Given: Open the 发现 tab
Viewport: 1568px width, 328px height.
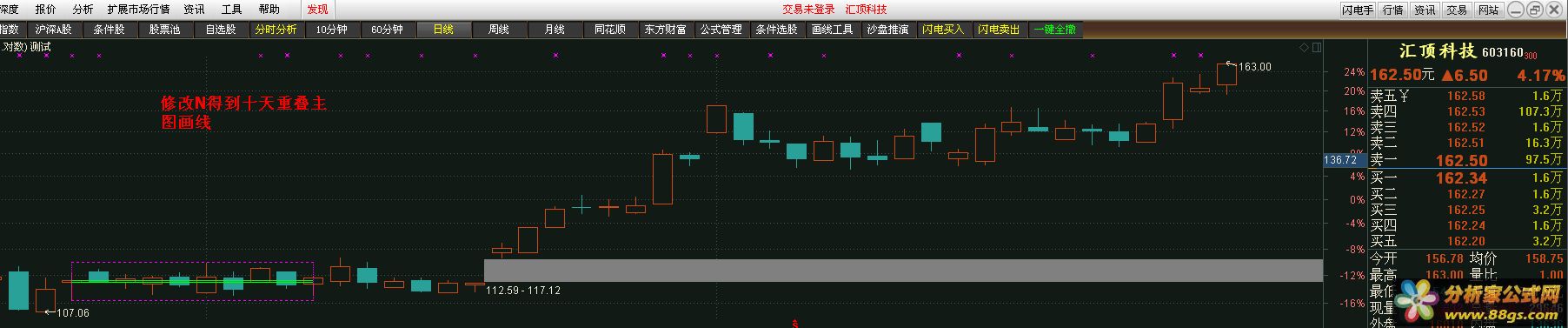Looking at the screenshot, I should pos(318,10).
